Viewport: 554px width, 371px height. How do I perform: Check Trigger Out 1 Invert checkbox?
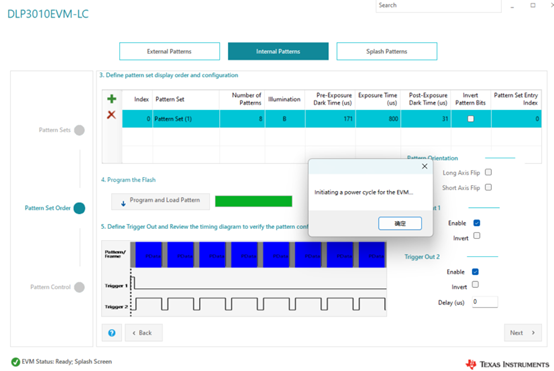pyautogui.click(x=477, y=236)
